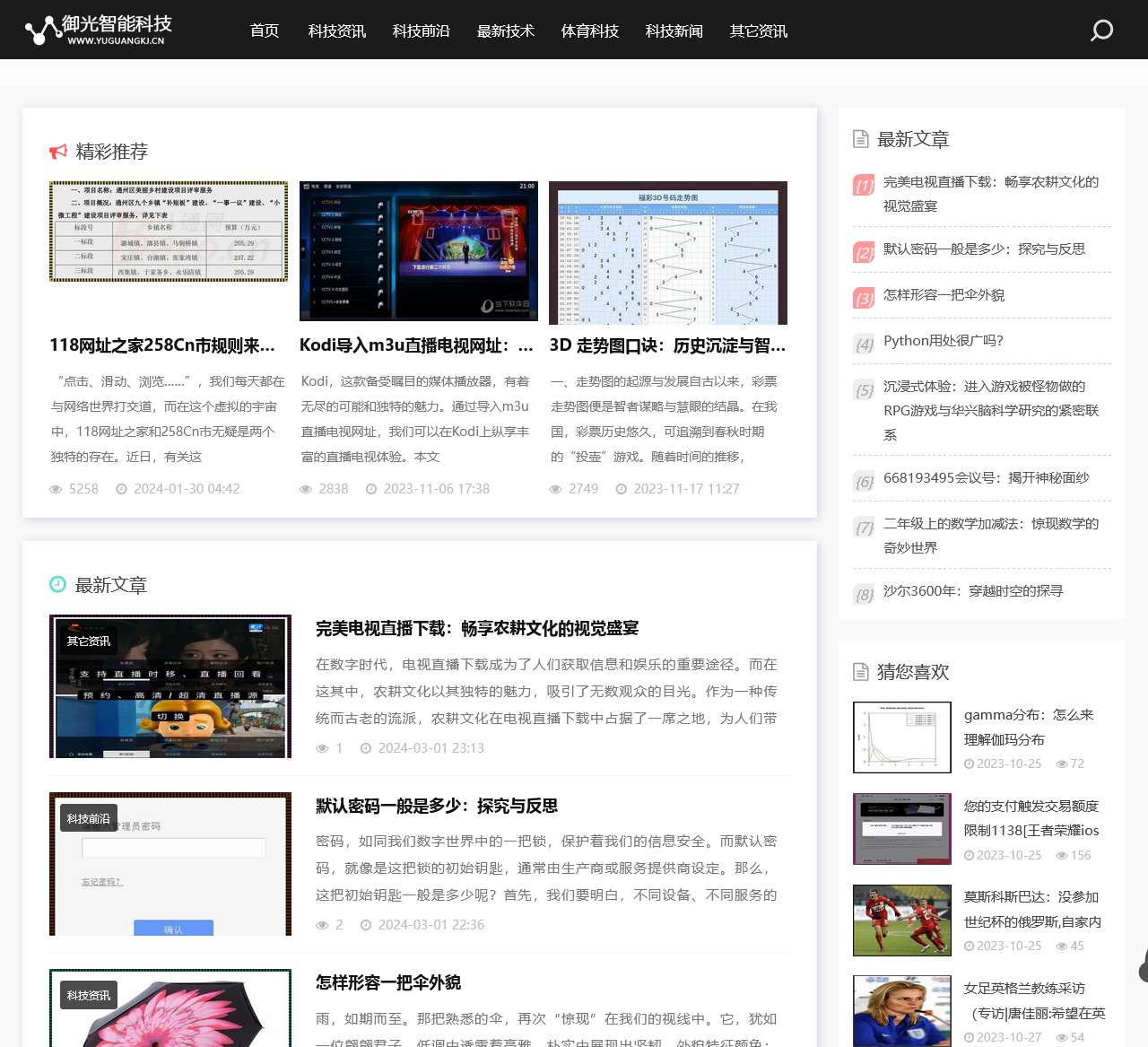
Task: Open main-list 怎样形容一把伞外貌 article title
Action: (388, 982)
